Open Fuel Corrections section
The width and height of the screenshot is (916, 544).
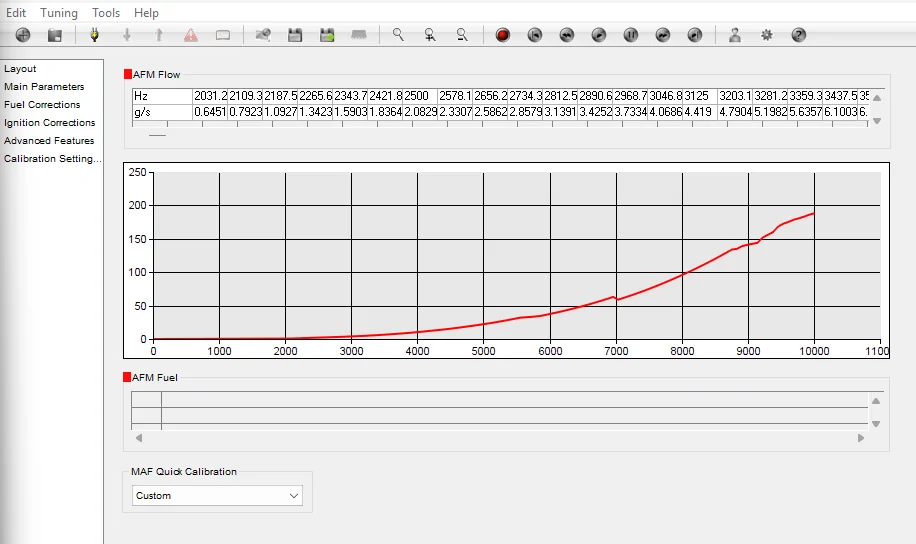42,105
